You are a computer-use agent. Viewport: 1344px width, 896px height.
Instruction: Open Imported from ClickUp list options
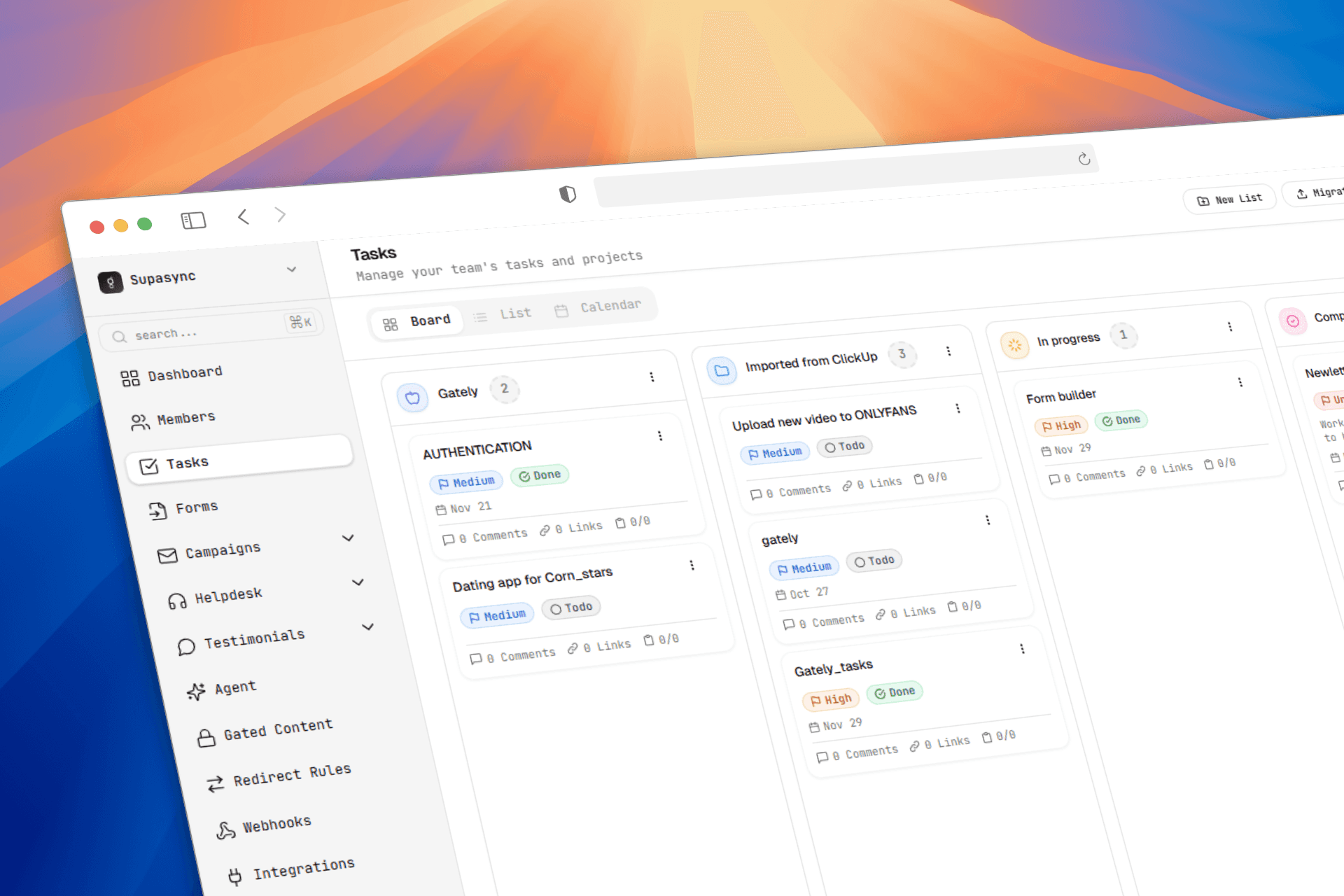click(948, 351)
